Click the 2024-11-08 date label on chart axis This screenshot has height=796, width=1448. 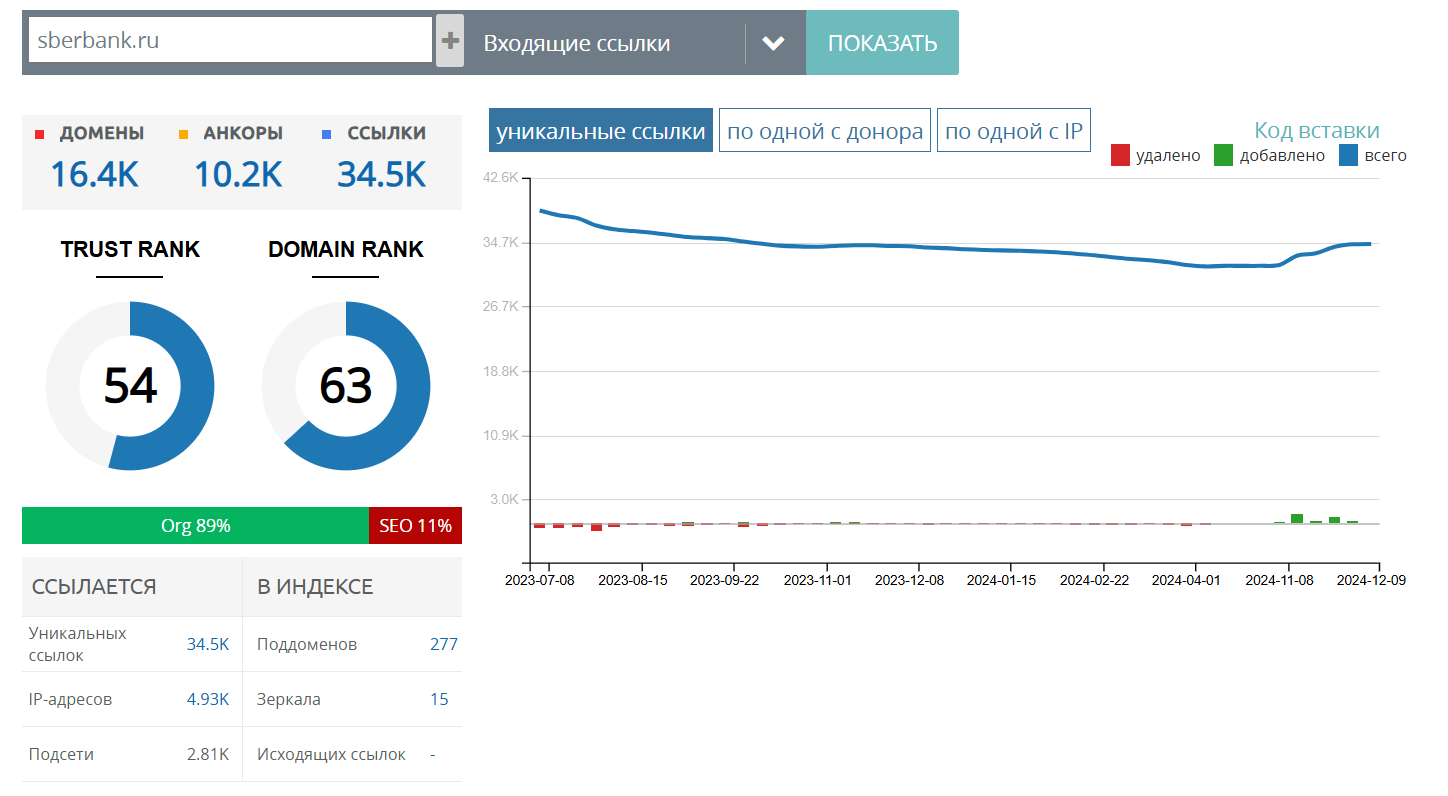pos(1280,580)
